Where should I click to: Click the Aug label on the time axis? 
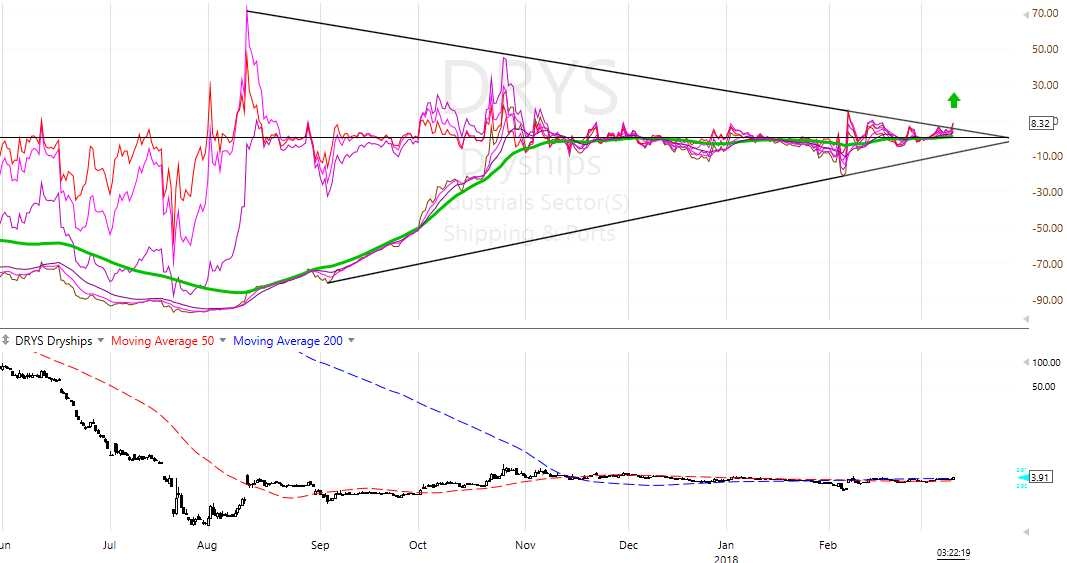[x=207, y=546]
